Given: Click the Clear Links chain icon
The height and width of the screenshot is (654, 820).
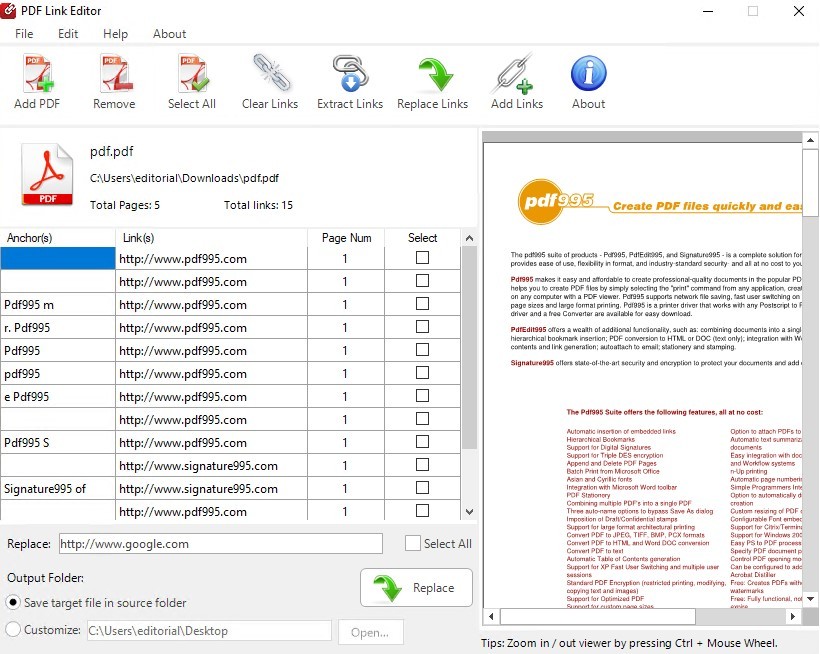Looking at the screenshot, I should click(271, 72).
